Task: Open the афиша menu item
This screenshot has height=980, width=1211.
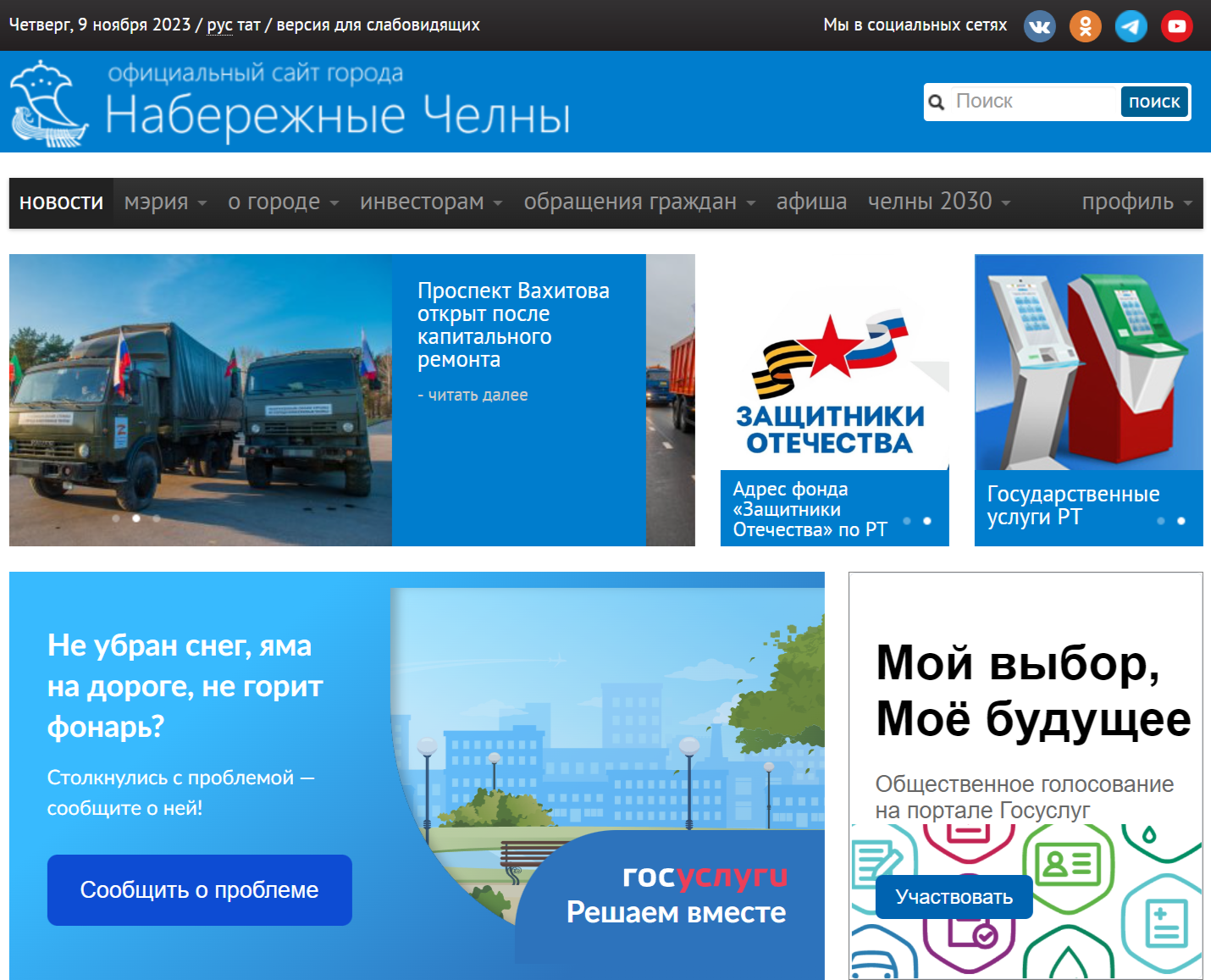Action: tap(811, 202)
